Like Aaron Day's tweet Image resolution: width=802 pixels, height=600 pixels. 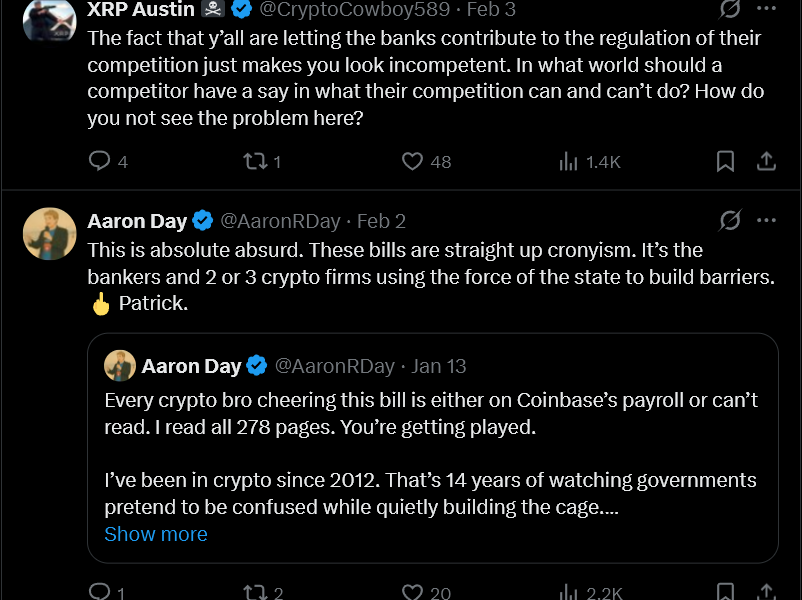coord(412,593)
